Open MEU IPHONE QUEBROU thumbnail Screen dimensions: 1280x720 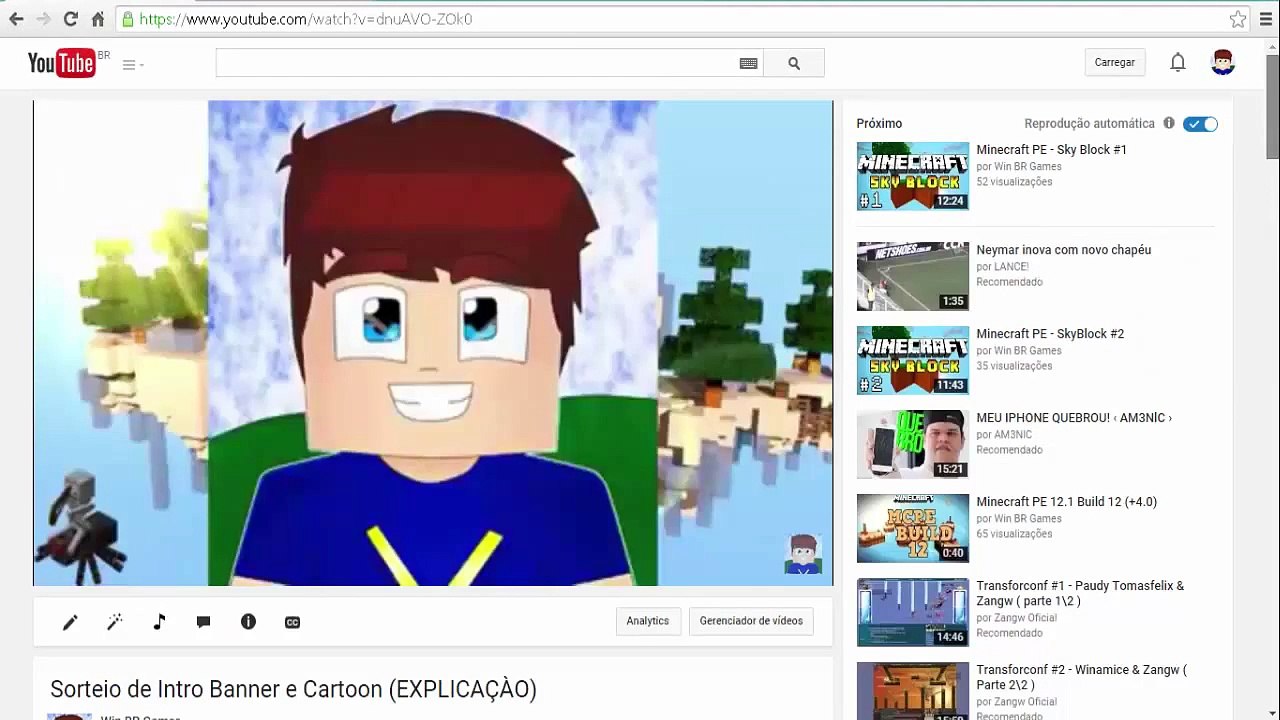(913, 444)
